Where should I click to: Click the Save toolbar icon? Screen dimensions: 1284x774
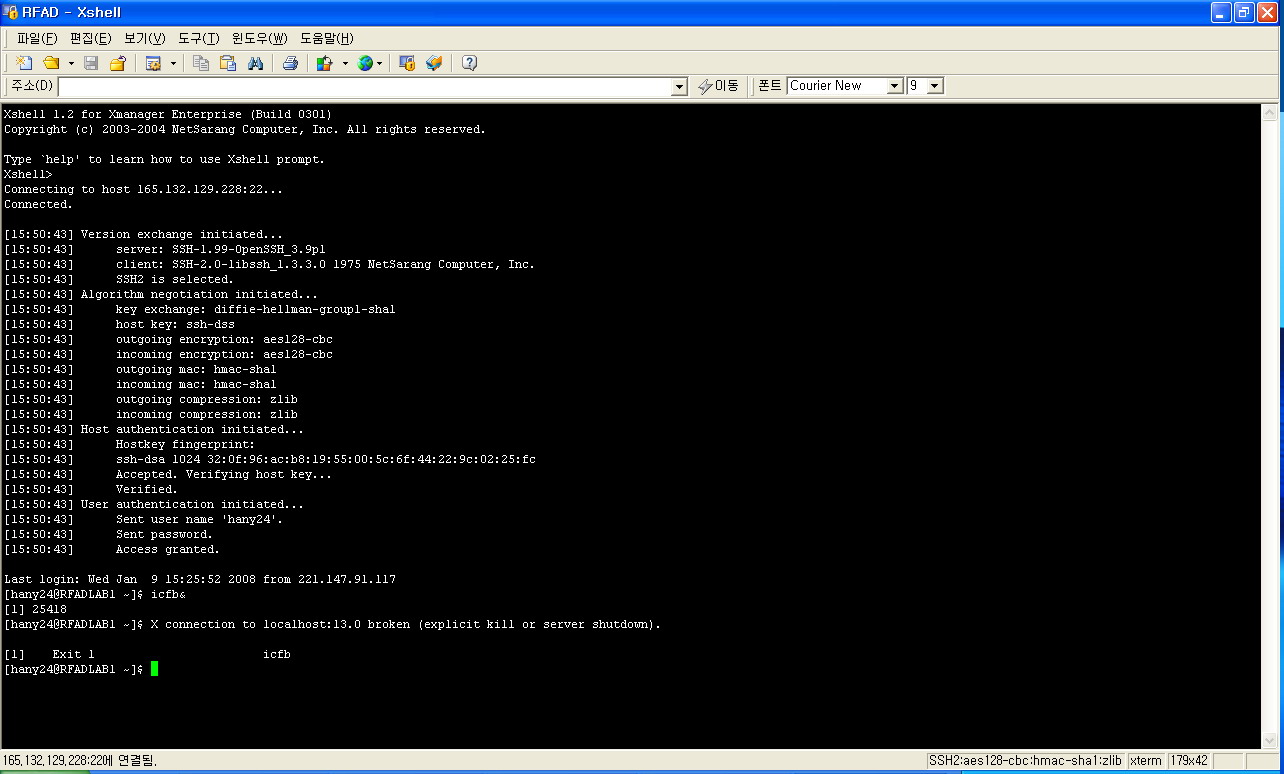coord(91,62)
